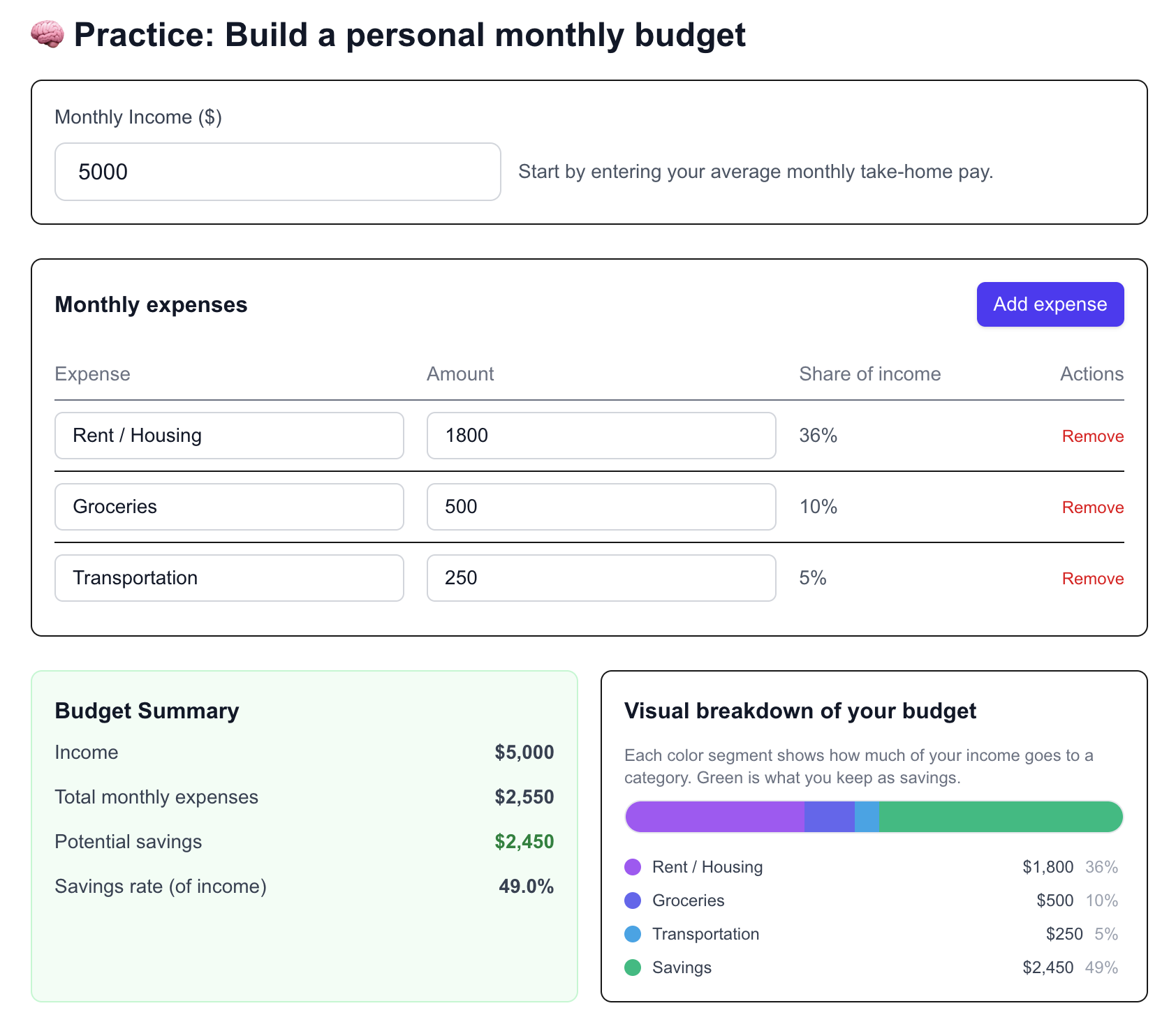Image resolution: width=1176 pixels, height=1022 pixels.
Task: Click the green Savings legend dot
Action: (x=633, y=968)
